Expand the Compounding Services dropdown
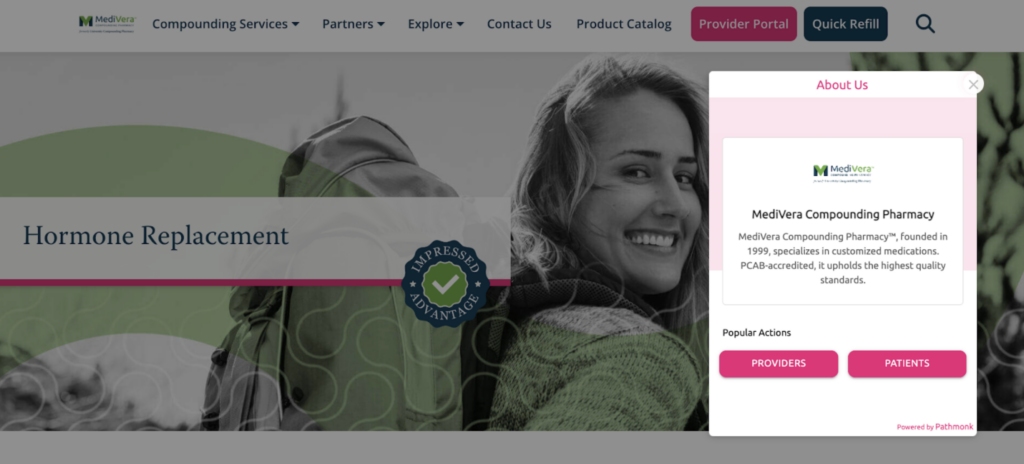This screenshot has height=464, width=1024. click(x=225, y=24)
